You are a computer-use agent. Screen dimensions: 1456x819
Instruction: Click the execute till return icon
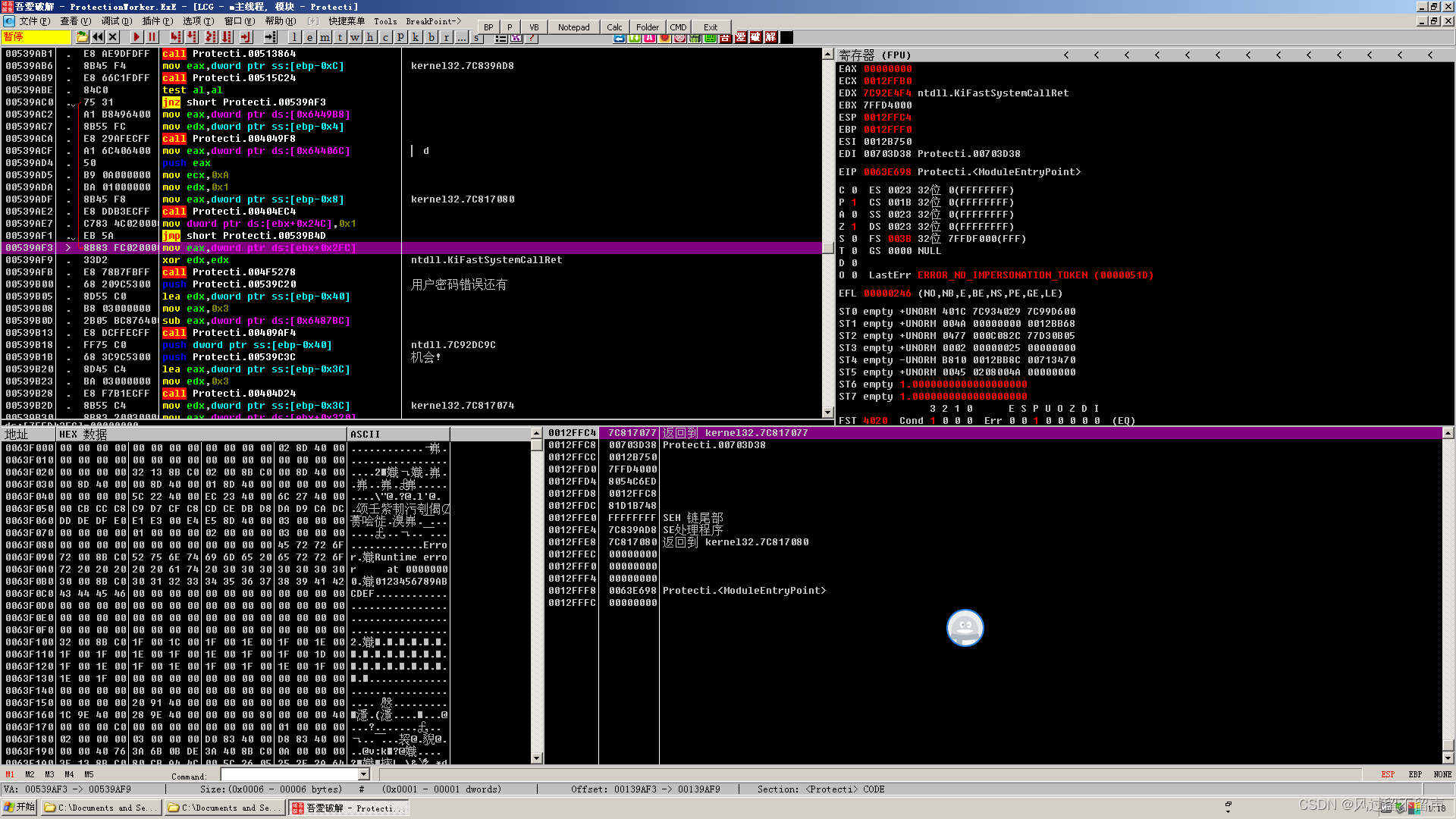pyautogui.click(x=245, y=37)
